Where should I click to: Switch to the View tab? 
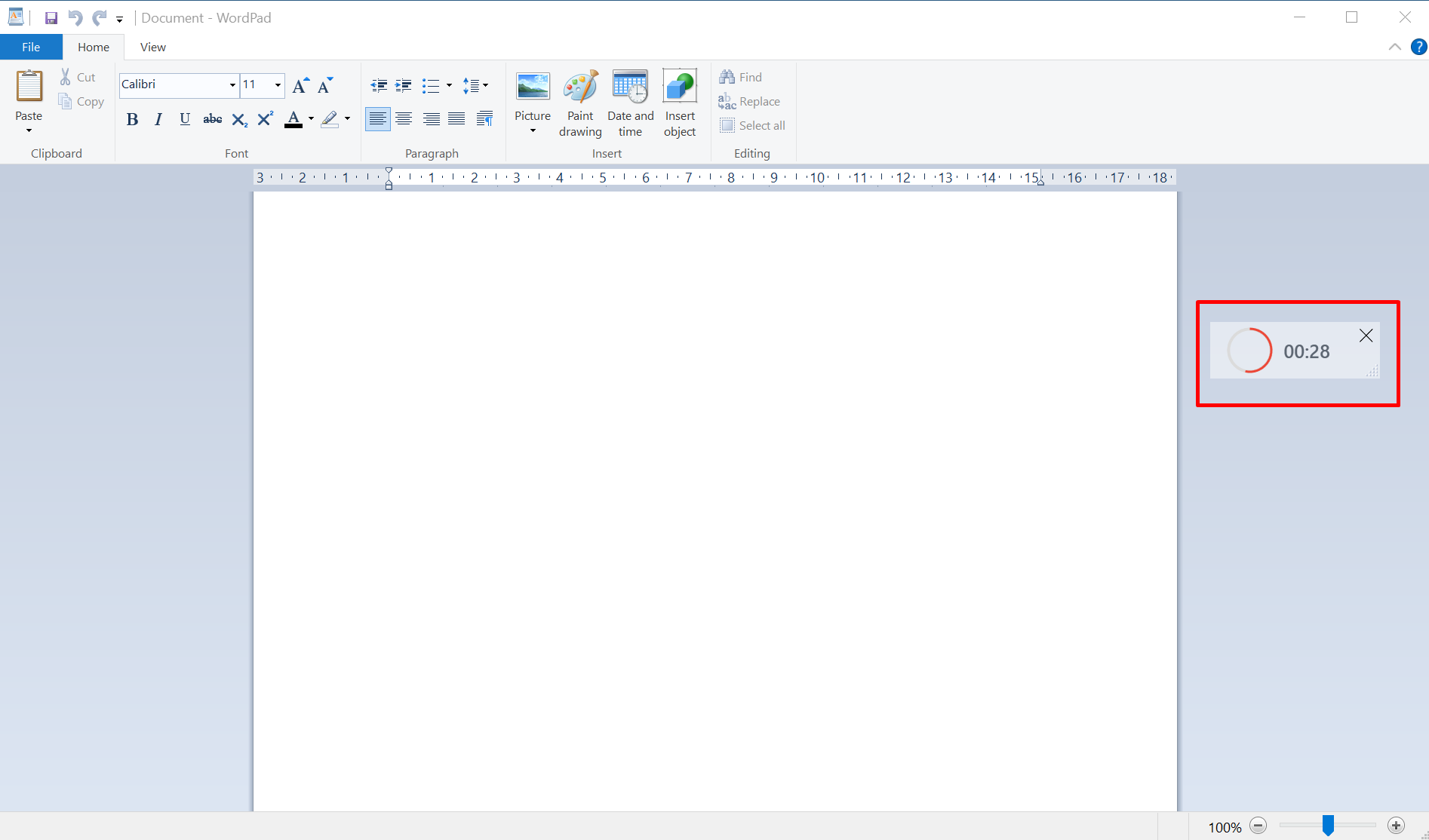click(x=152, y=47)
